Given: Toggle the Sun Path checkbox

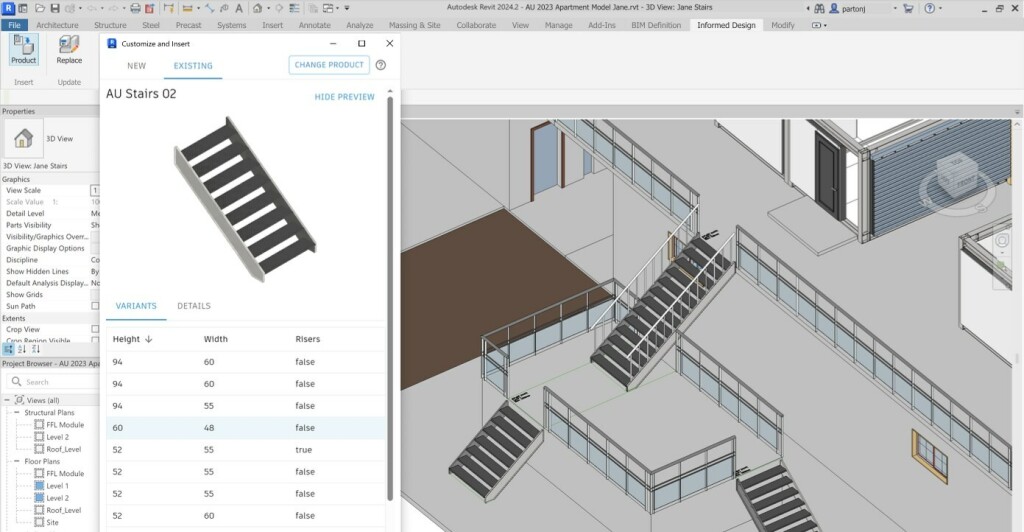Looking at the screenshot, I should point(95,306).
